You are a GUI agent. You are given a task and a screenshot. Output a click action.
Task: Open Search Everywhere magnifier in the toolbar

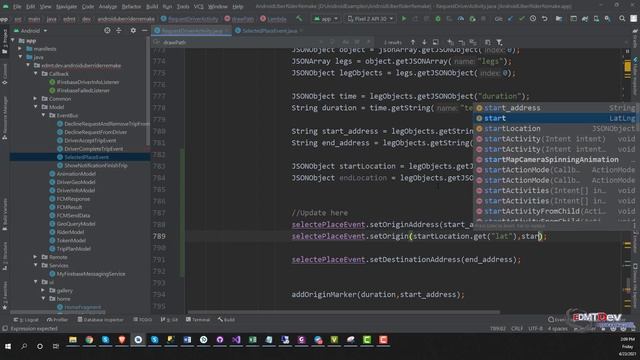[x=622, y=19]
